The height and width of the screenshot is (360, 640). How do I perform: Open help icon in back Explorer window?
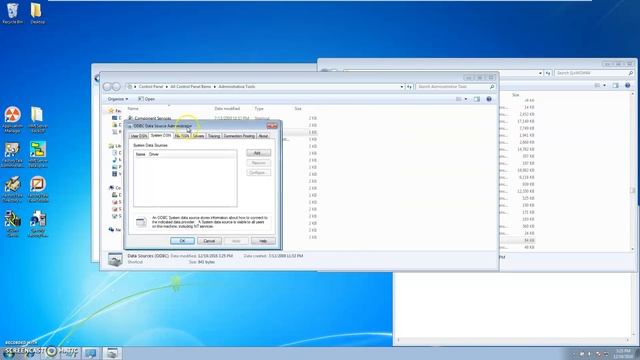tap(628, 85)
